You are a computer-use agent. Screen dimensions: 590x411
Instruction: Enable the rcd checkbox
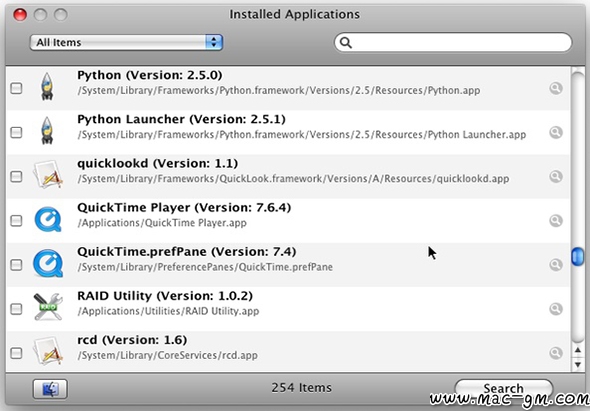(16, 353)
